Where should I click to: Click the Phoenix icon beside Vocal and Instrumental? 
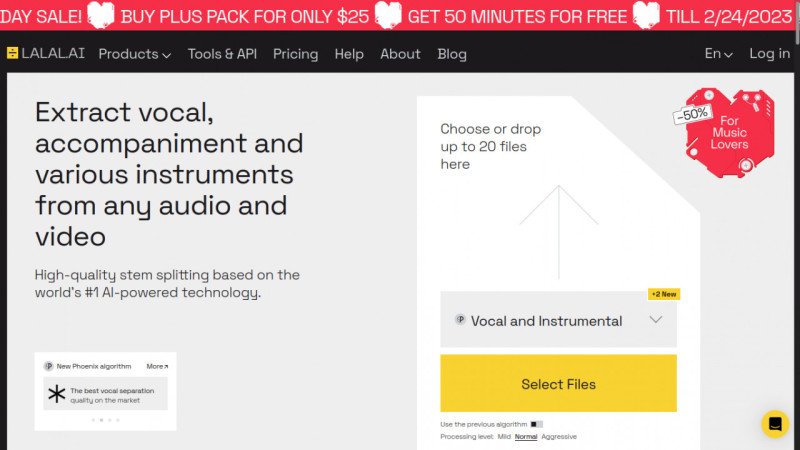click(x=460, y=321)
